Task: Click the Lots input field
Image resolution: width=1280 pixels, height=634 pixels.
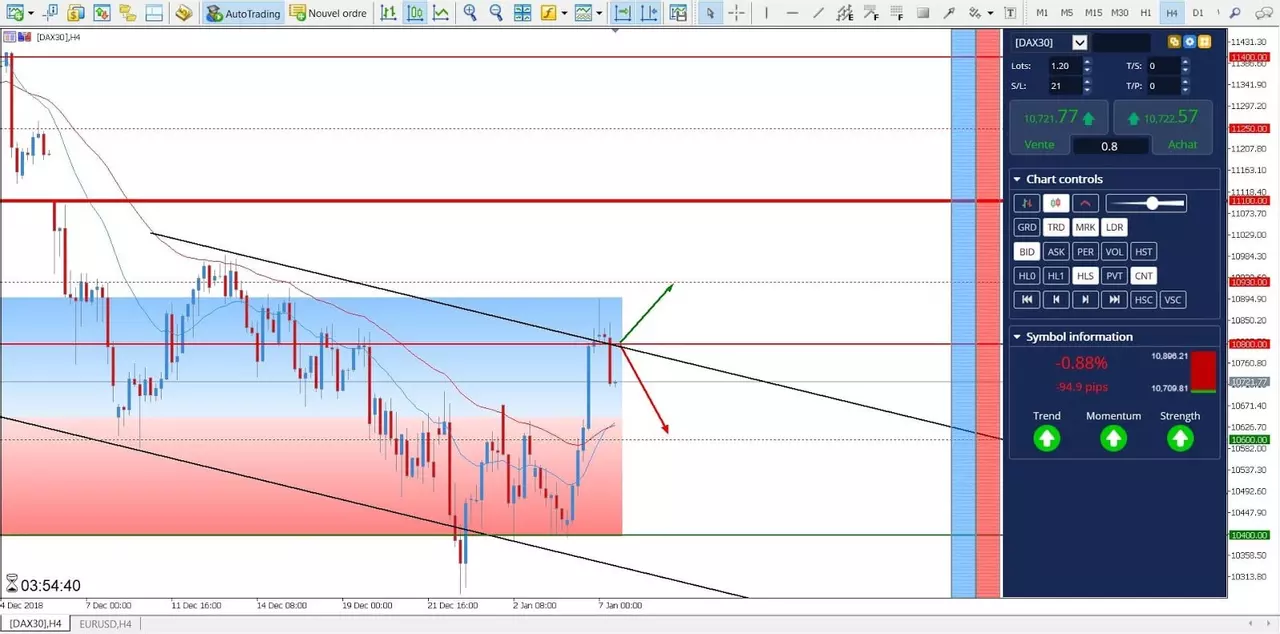Action: point(1064,66)
